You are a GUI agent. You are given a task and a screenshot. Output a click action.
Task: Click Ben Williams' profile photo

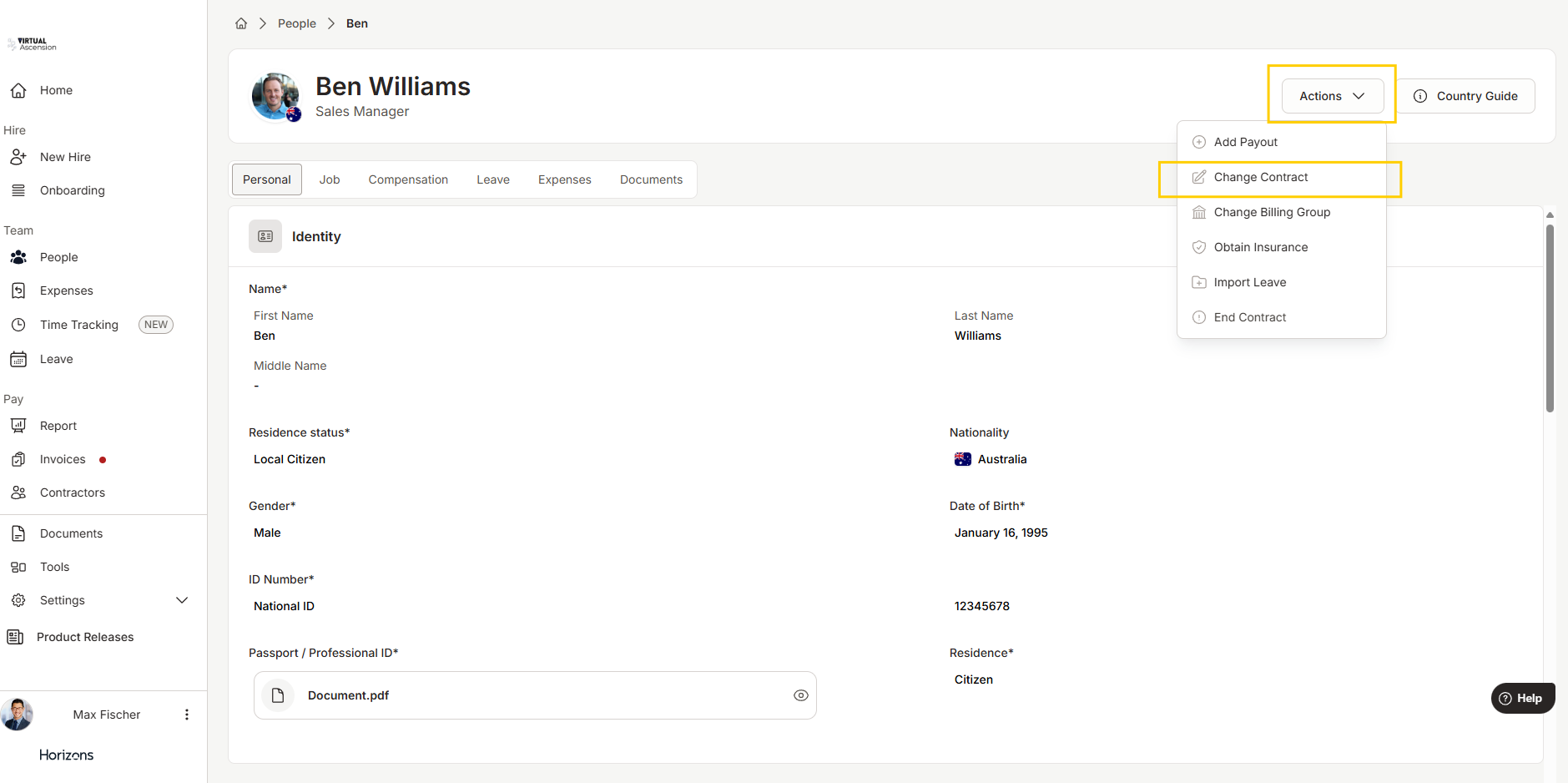[275, 96]
